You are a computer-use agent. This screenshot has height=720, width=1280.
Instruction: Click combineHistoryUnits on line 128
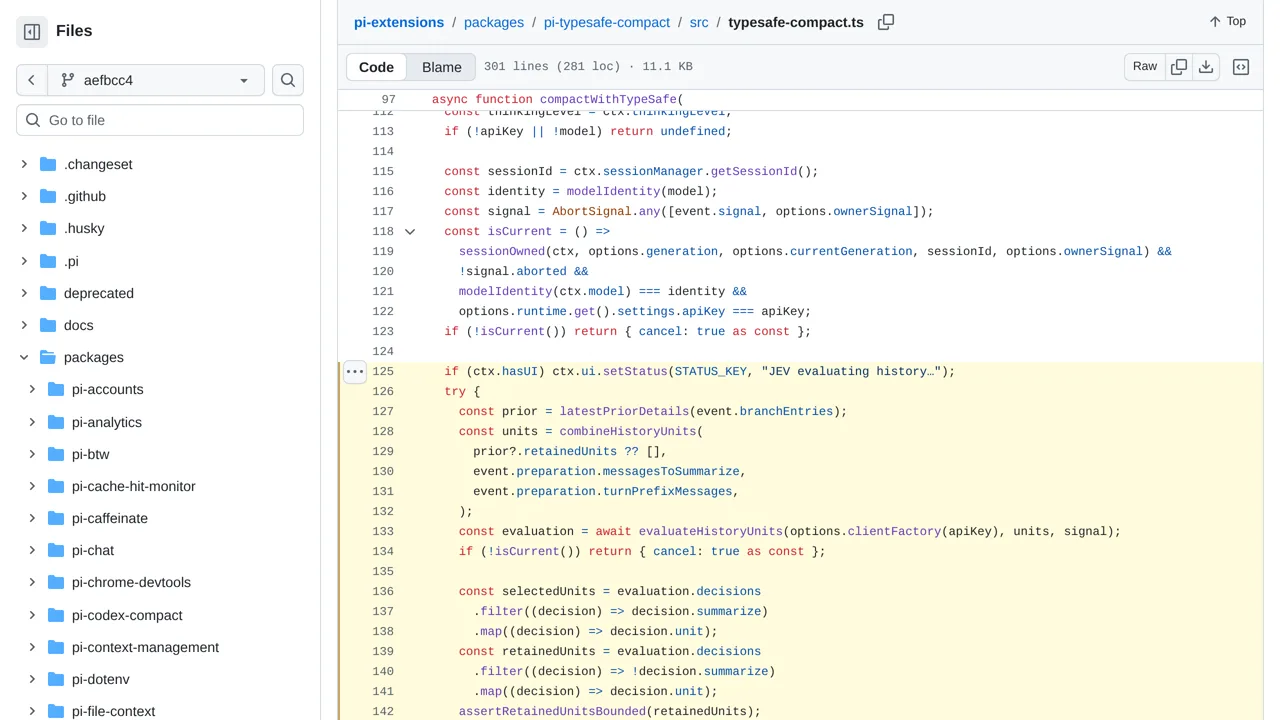pos(627,431)
